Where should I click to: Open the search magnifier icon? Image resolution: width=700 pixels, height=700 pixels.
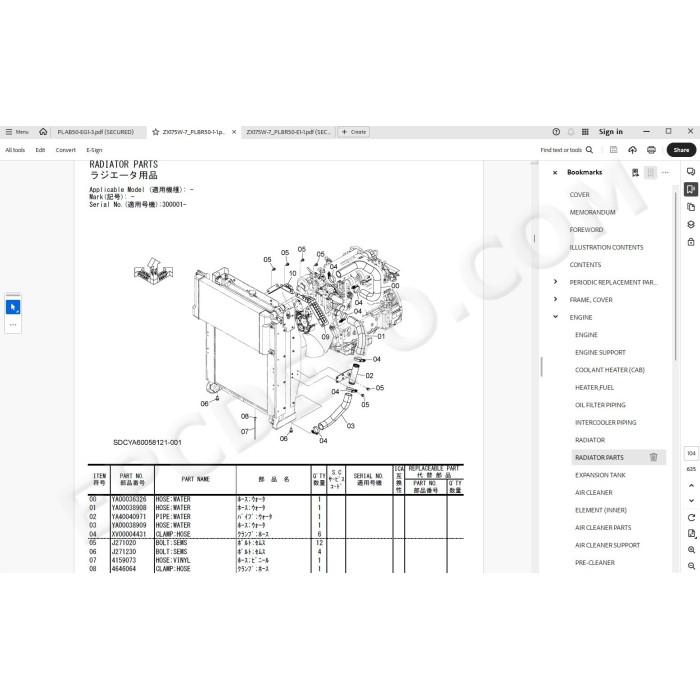click(x=589, y=150)
